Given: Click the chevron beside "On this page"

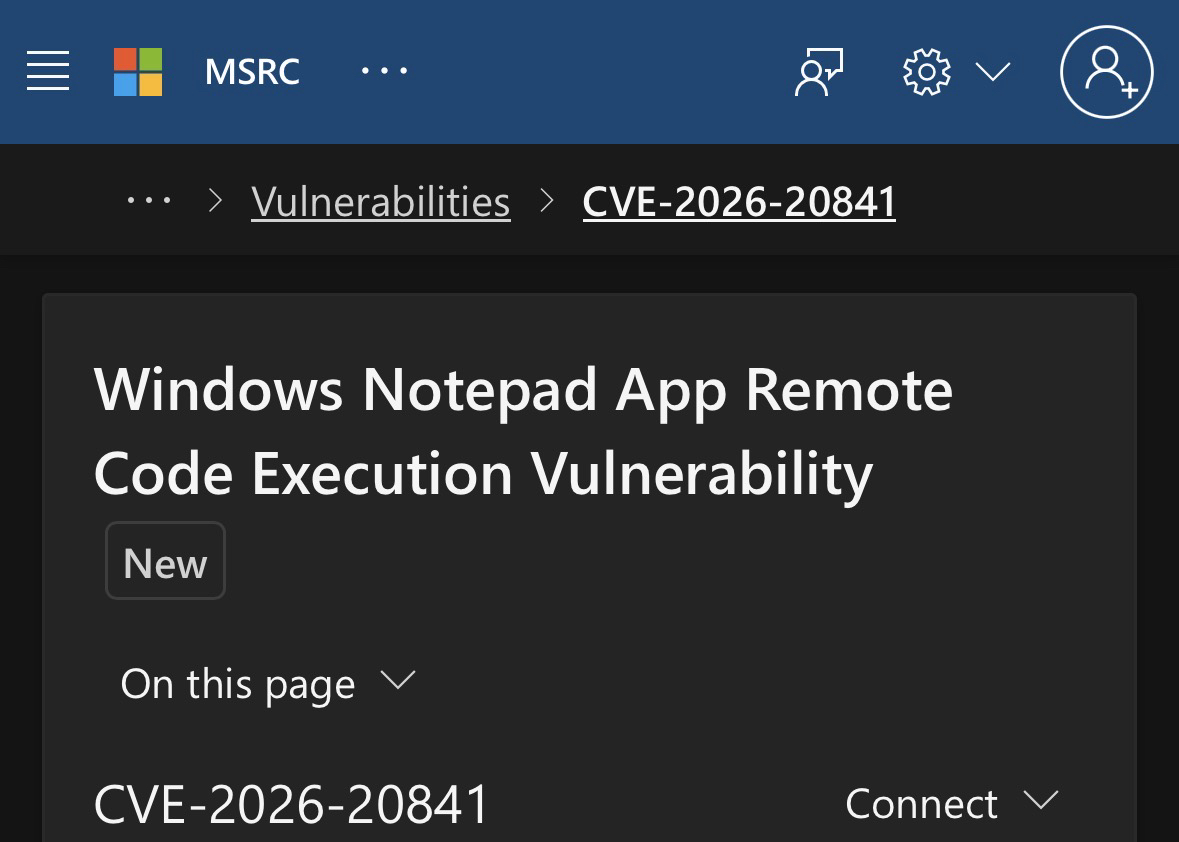Looking at the screenshot, I should tap(398, 682).
